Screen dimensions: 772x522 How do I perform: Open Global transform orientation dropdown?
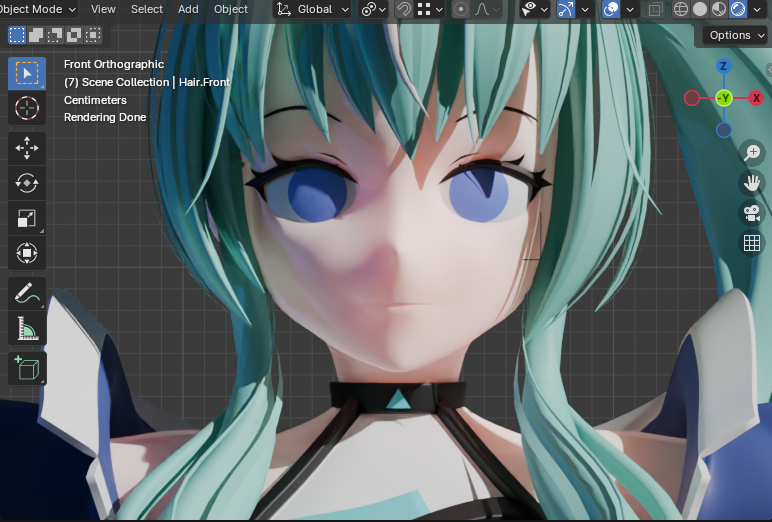pos(313,9)
